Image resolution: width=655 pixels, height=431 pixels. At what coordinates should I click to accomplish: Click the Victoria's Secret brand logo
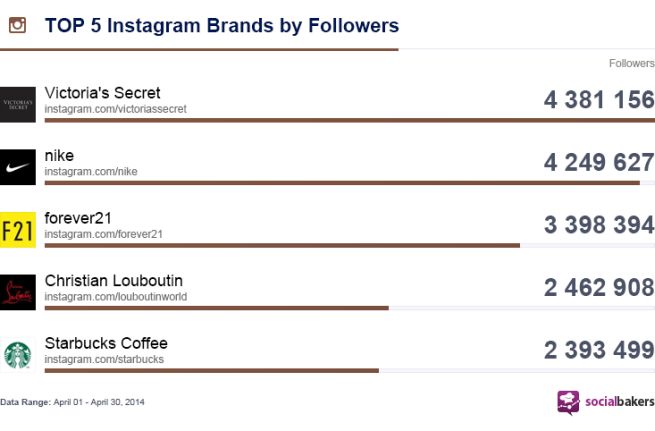tap(18, 104)
